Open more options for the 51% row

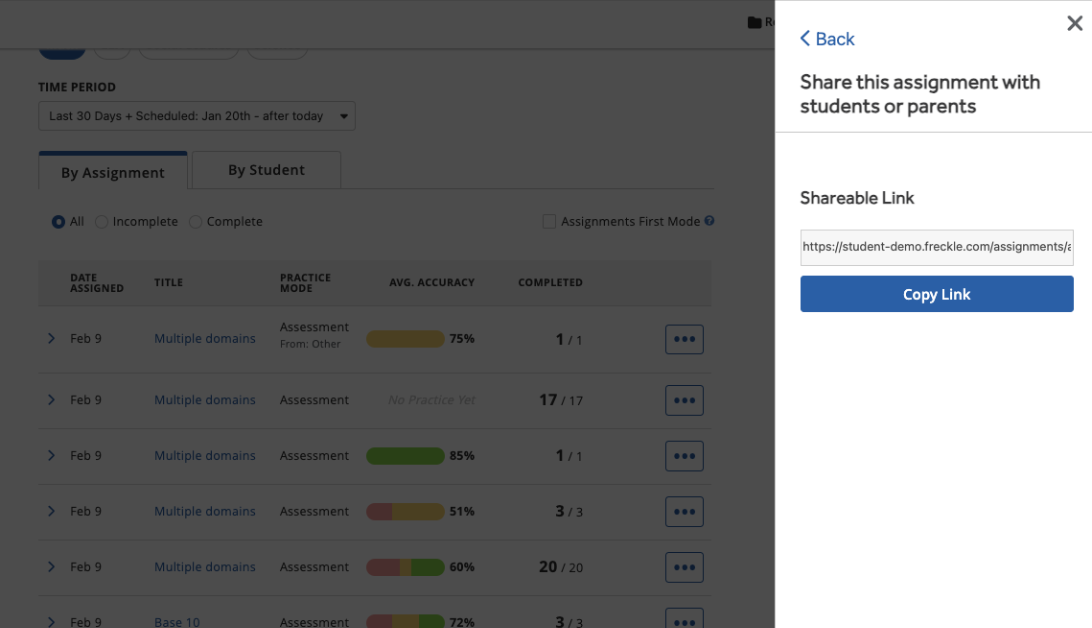pos(684,512)
